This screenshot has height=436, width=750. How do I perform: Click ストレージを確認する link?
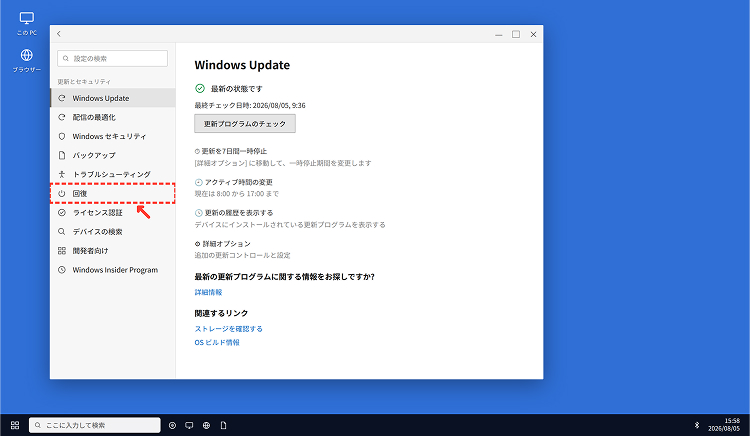[229, 329]
